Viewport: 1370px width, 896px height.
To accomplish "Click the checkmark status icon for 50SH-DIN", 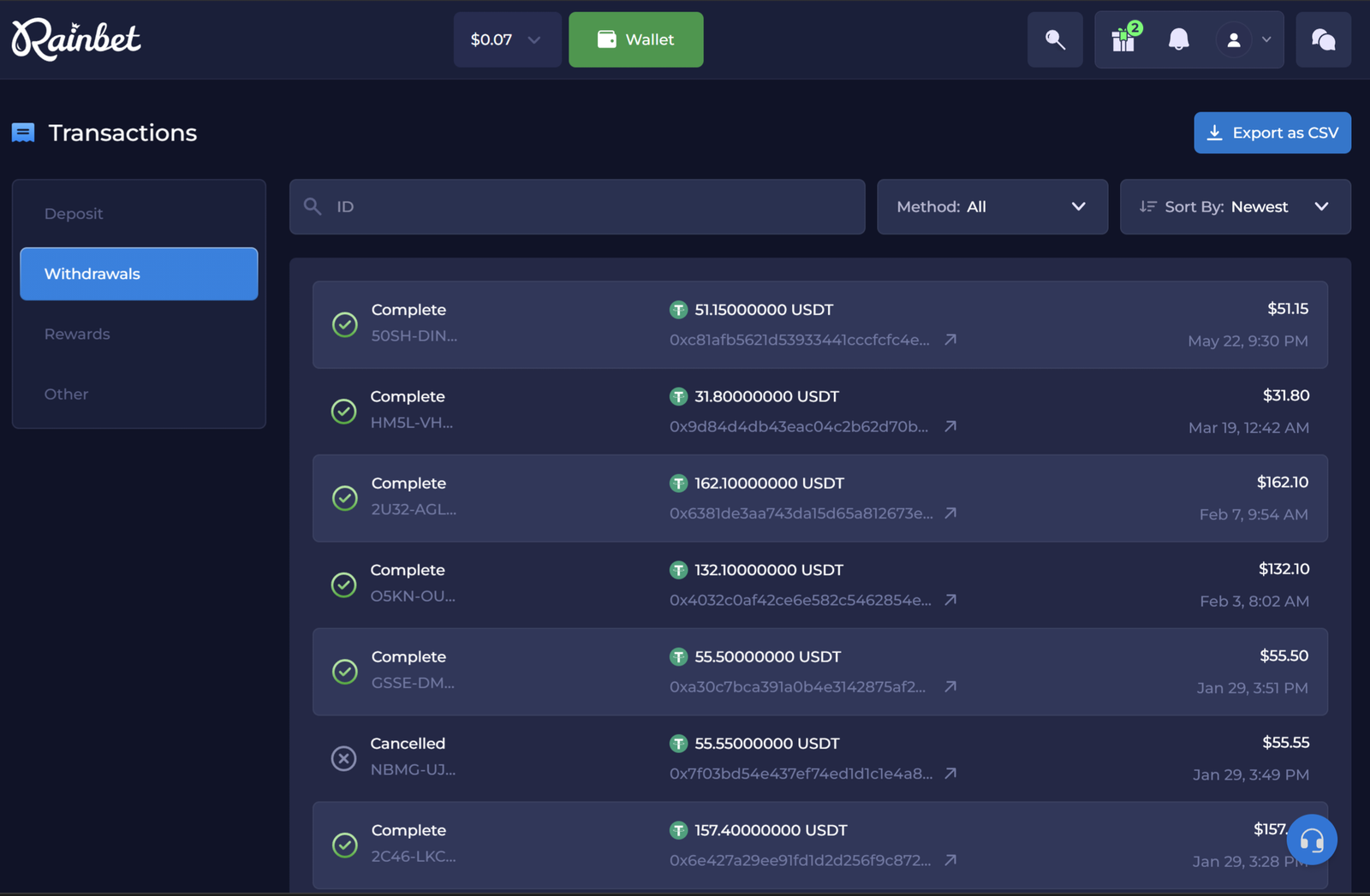I will (x=345, y=324).
